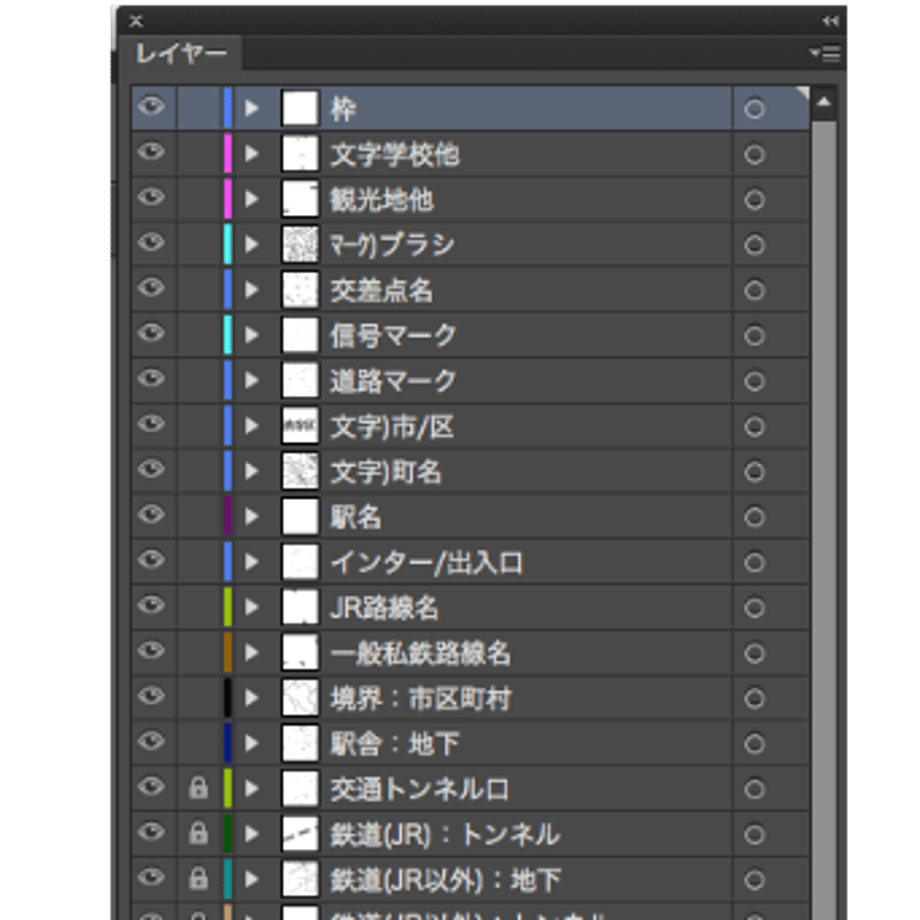Image resolution: width=920 pixels, height=920 pixels.
Task: Click target circle of 交通トンネル口 layer
Action: pos(755,790)
